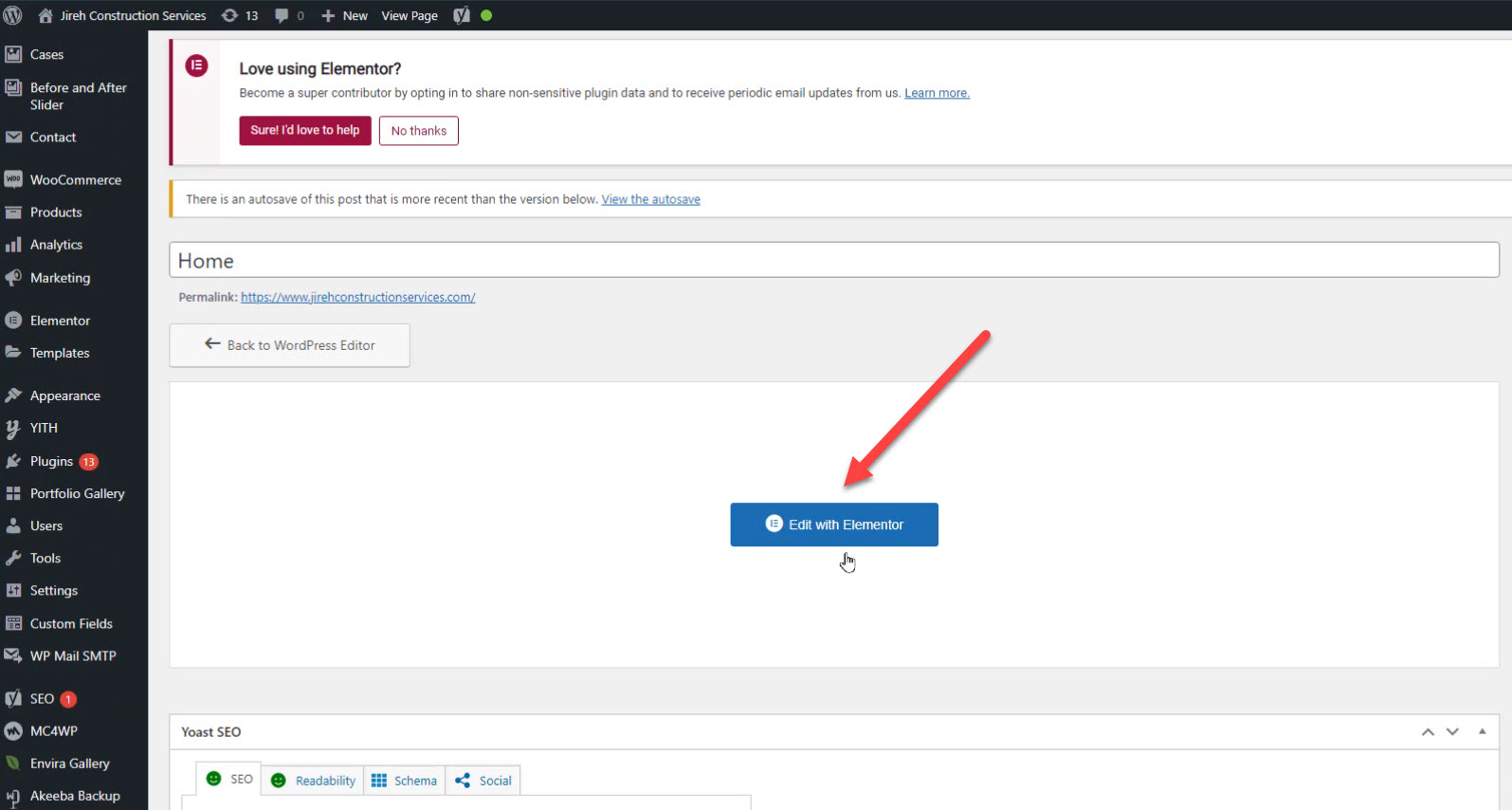This screenshot has height=810, width=1512.
Task: Click View Page in admin bar
Action: 410,15
